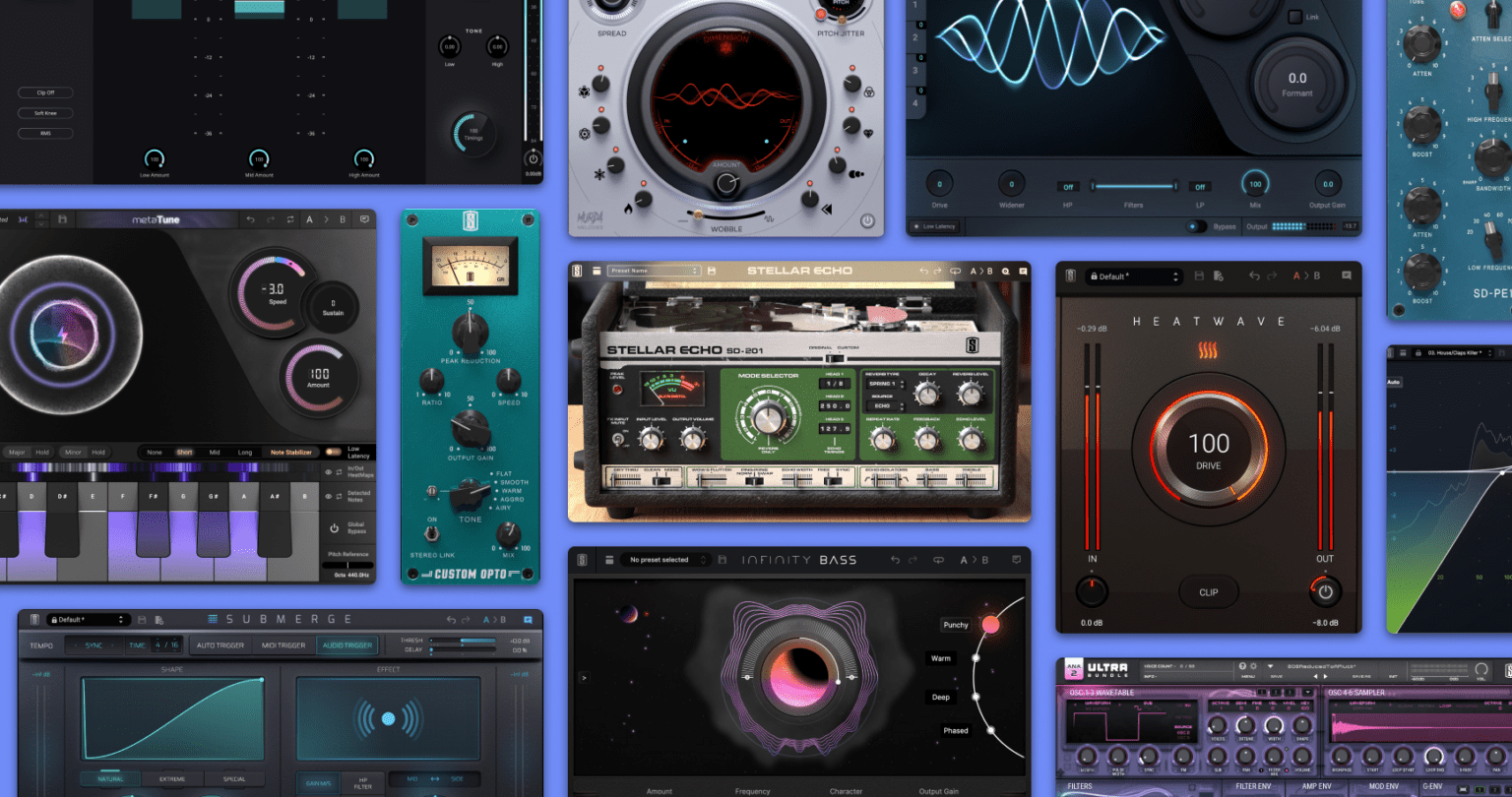This screenshot has height=797, width=1512.
Task: Click the No preset selected field in Infinity Bass
Action: (659, 559)
